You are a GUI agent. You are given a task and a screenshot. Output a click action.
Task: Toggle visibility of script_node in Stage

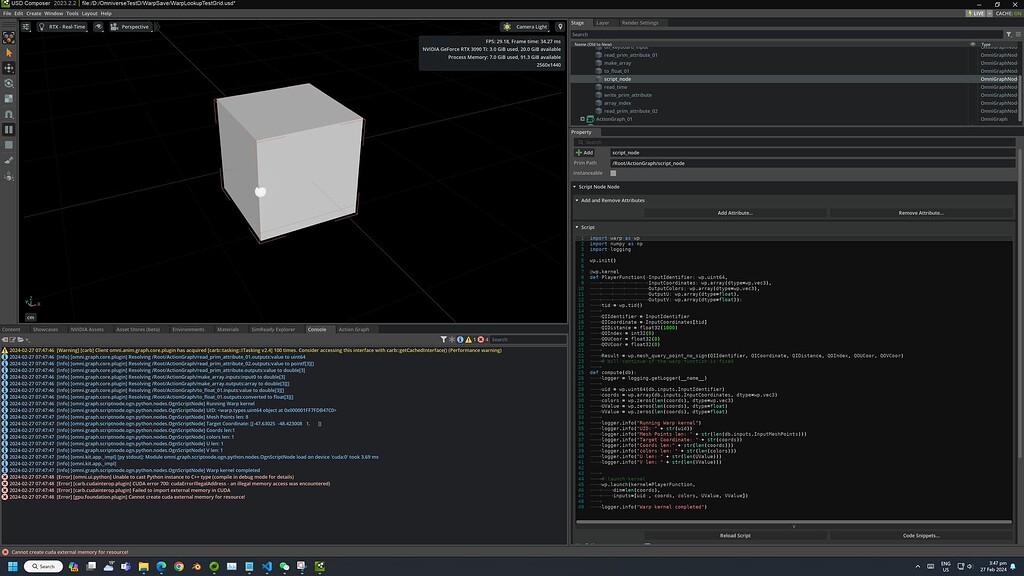click(x=973, y=79)
